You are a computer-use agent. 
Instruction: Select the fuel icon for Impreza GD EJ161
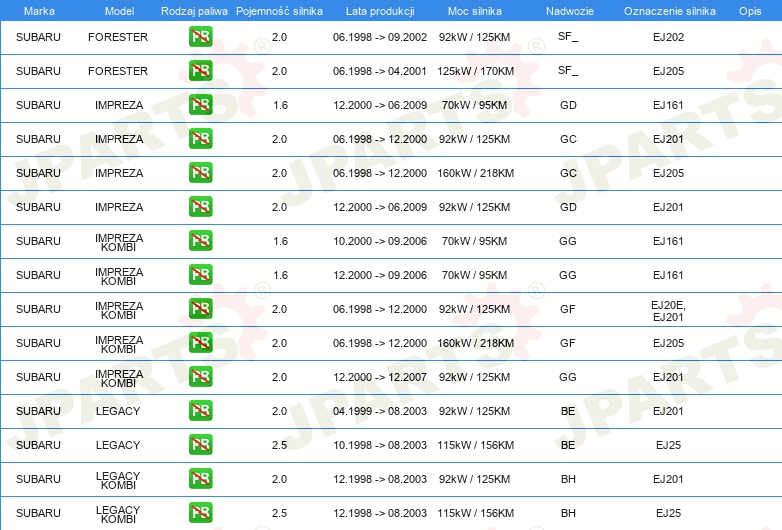200,104
